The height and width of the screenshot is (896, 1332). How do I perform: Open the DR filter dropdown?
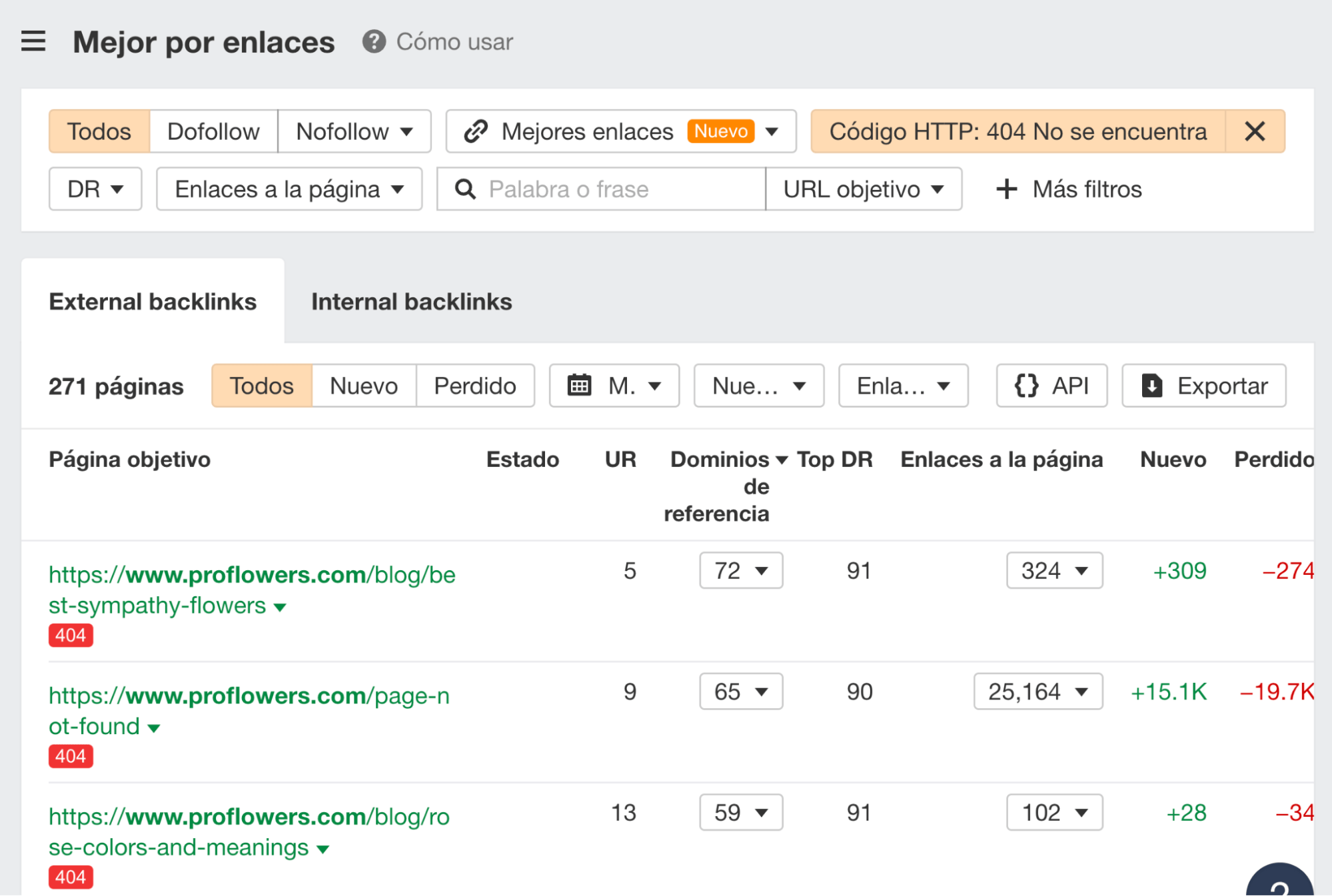[x=94, y=189]
